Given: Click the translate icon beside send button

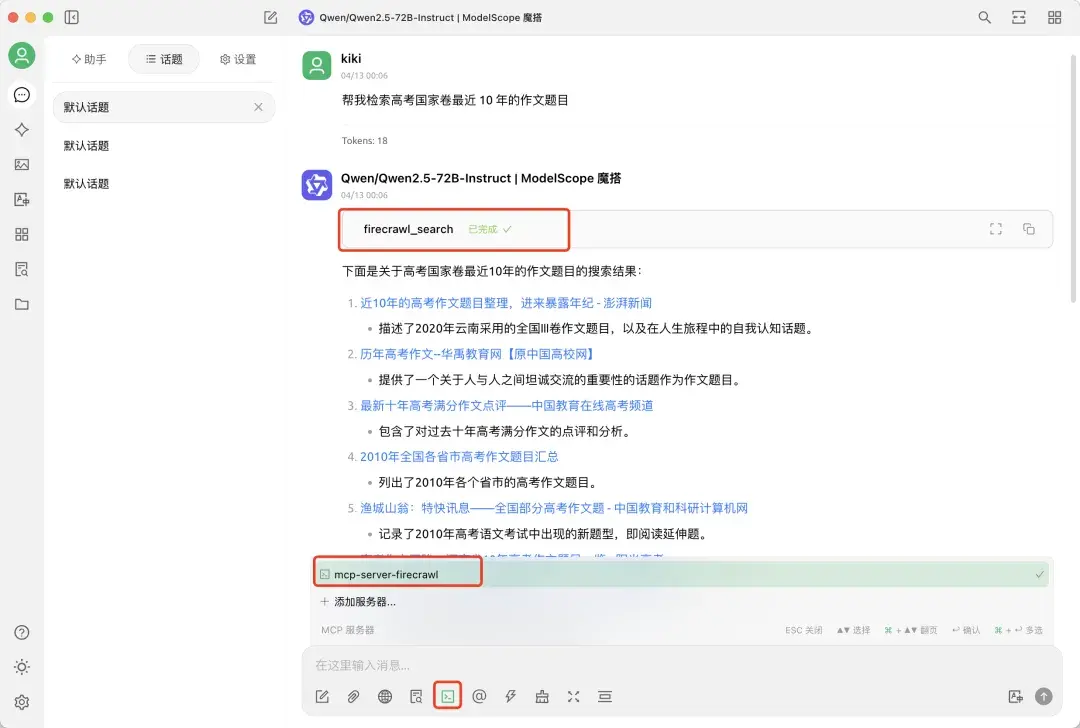Looking at the screenshot, I should (x=1015, y=696).
